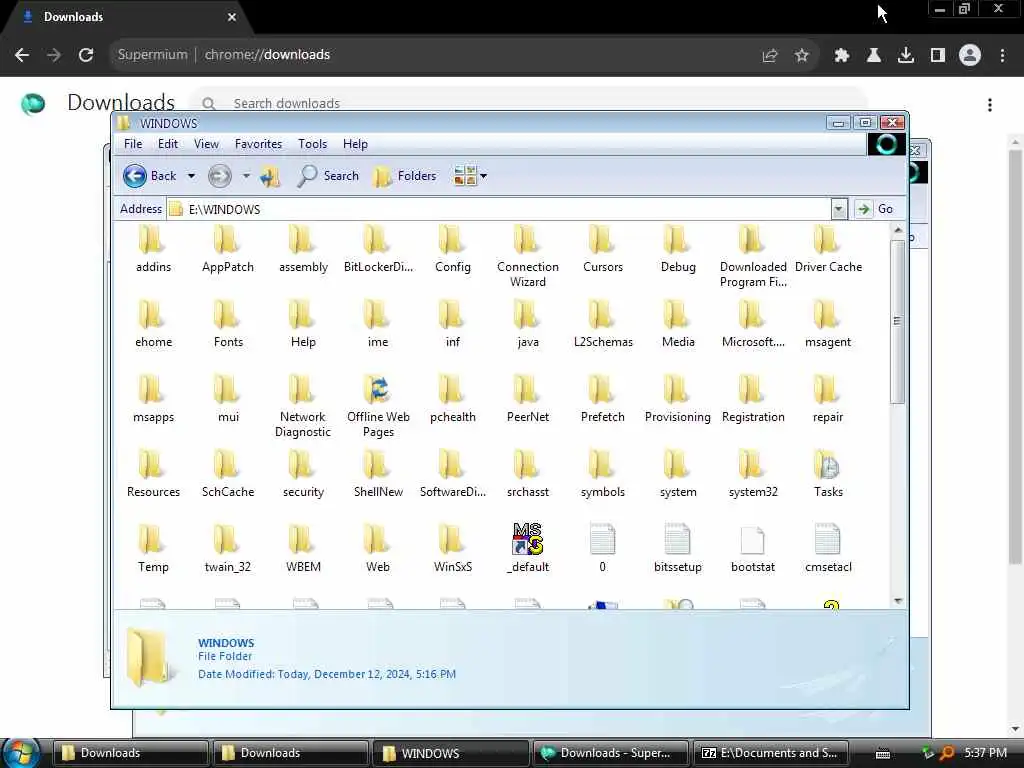Select the Media folder
Image resolution: width=1024 pixels, height=768 pixels.
click(678, 325)
